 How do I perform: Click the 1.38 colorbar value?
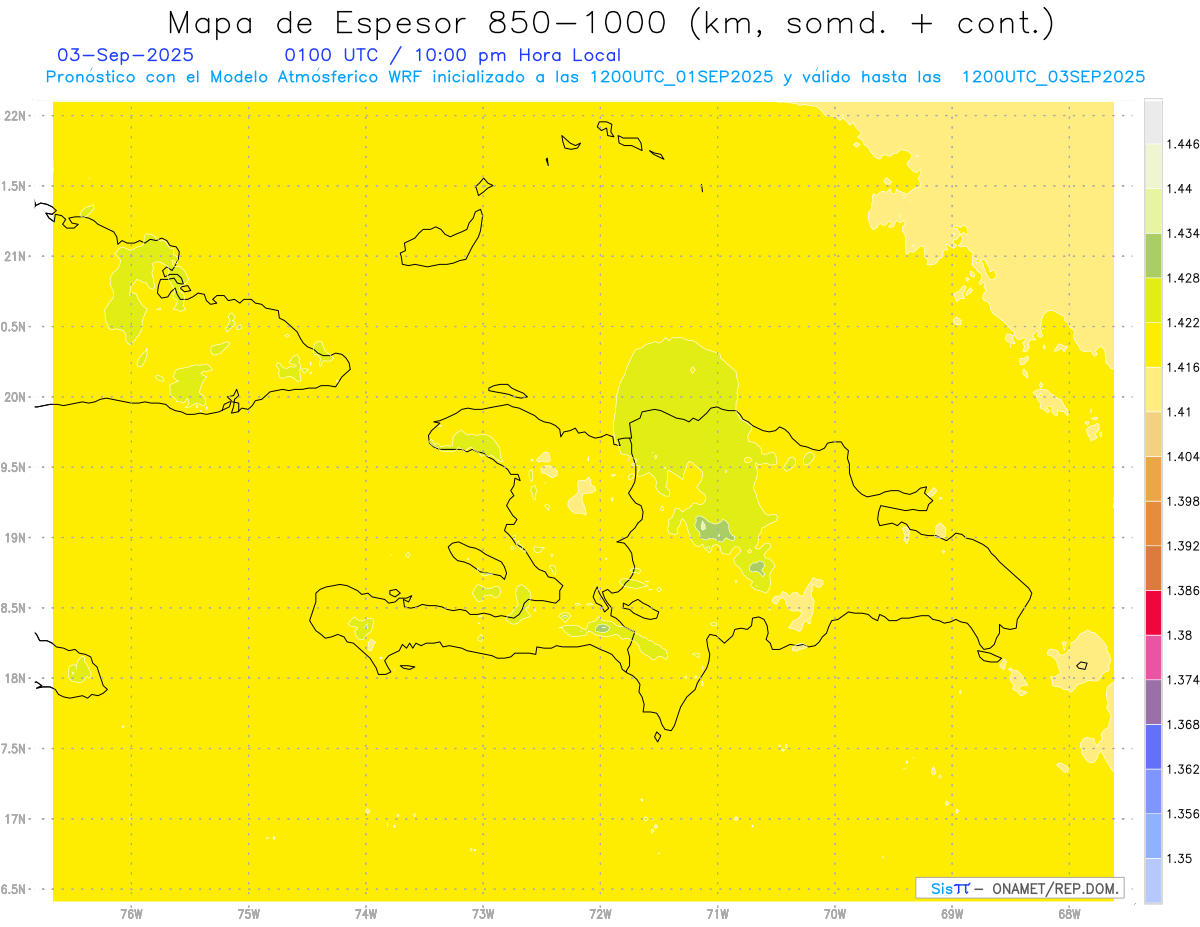tap(1180, 635)
